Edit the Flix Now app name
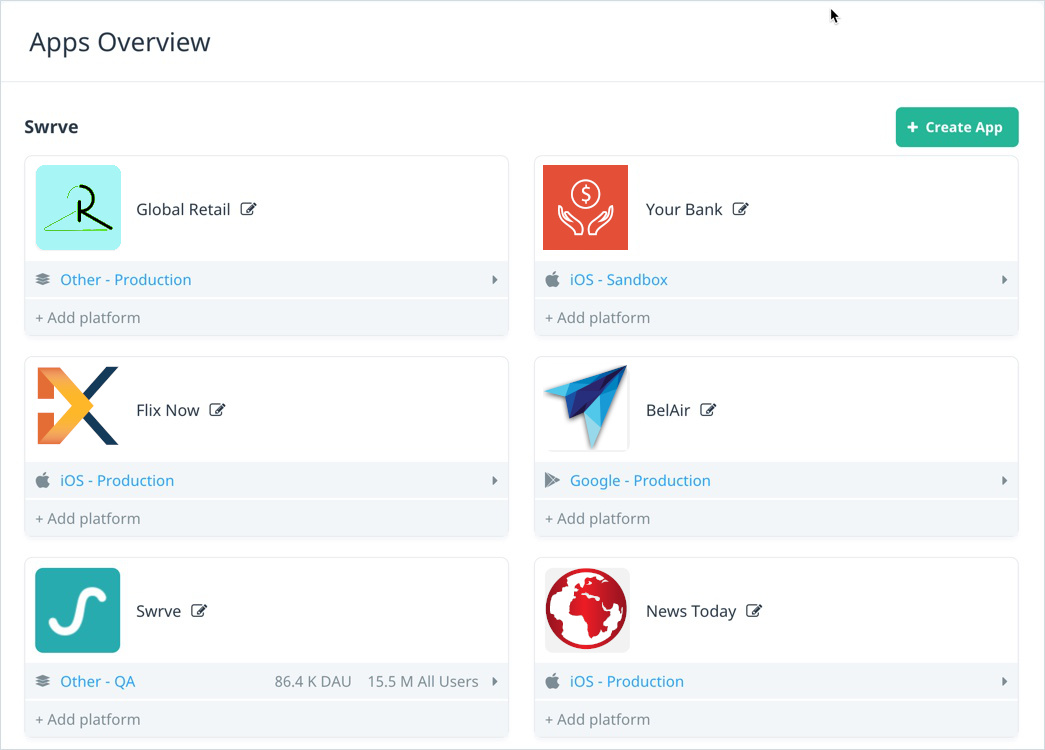Image resolution: width=1045 pixels, height=750 pixels. click(217, 409)
